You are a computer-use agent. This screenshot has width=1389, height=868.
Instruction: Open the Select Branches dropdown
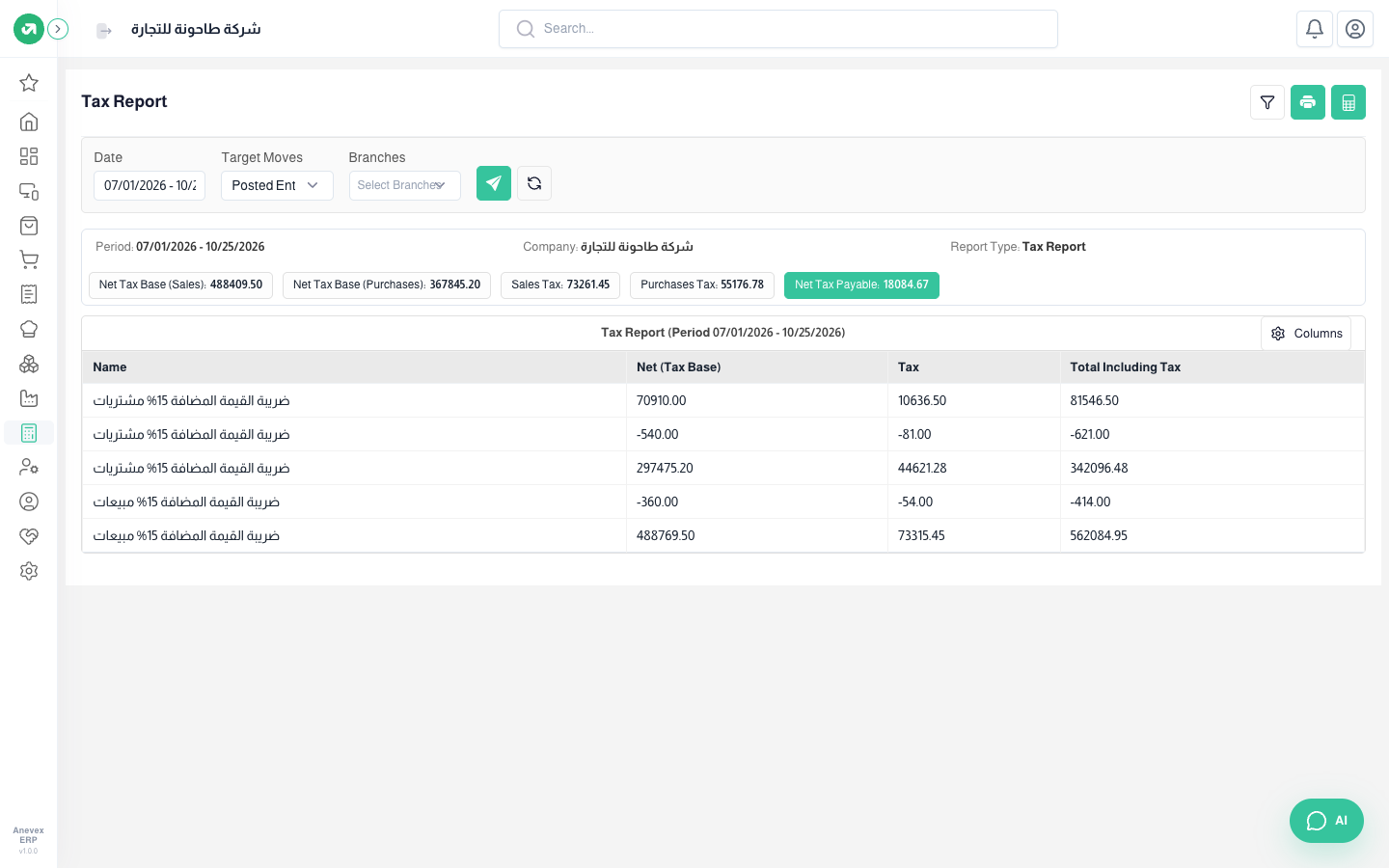[x=405, y=185]
